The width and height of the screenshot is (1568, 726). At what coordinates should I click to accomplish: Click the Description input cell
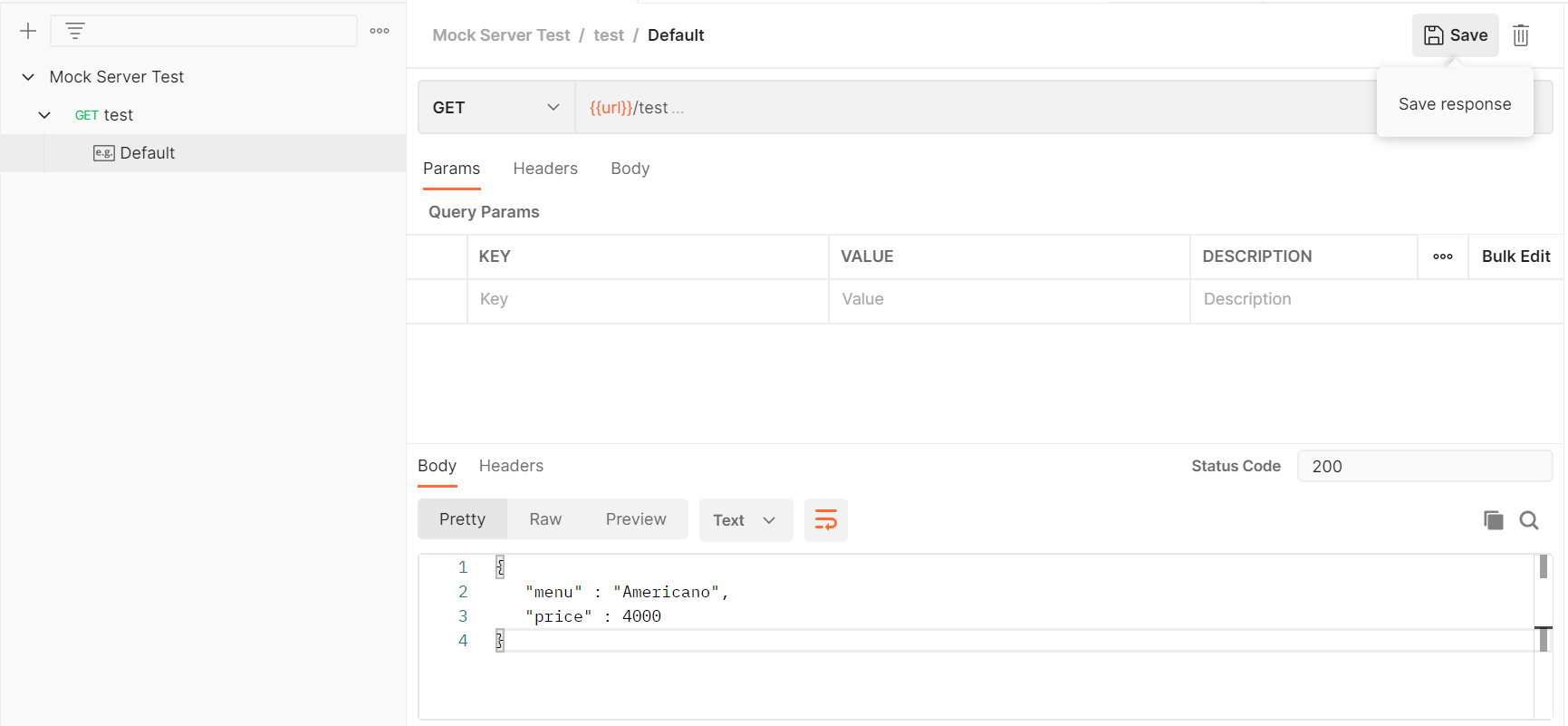(x=1377, y=300)
